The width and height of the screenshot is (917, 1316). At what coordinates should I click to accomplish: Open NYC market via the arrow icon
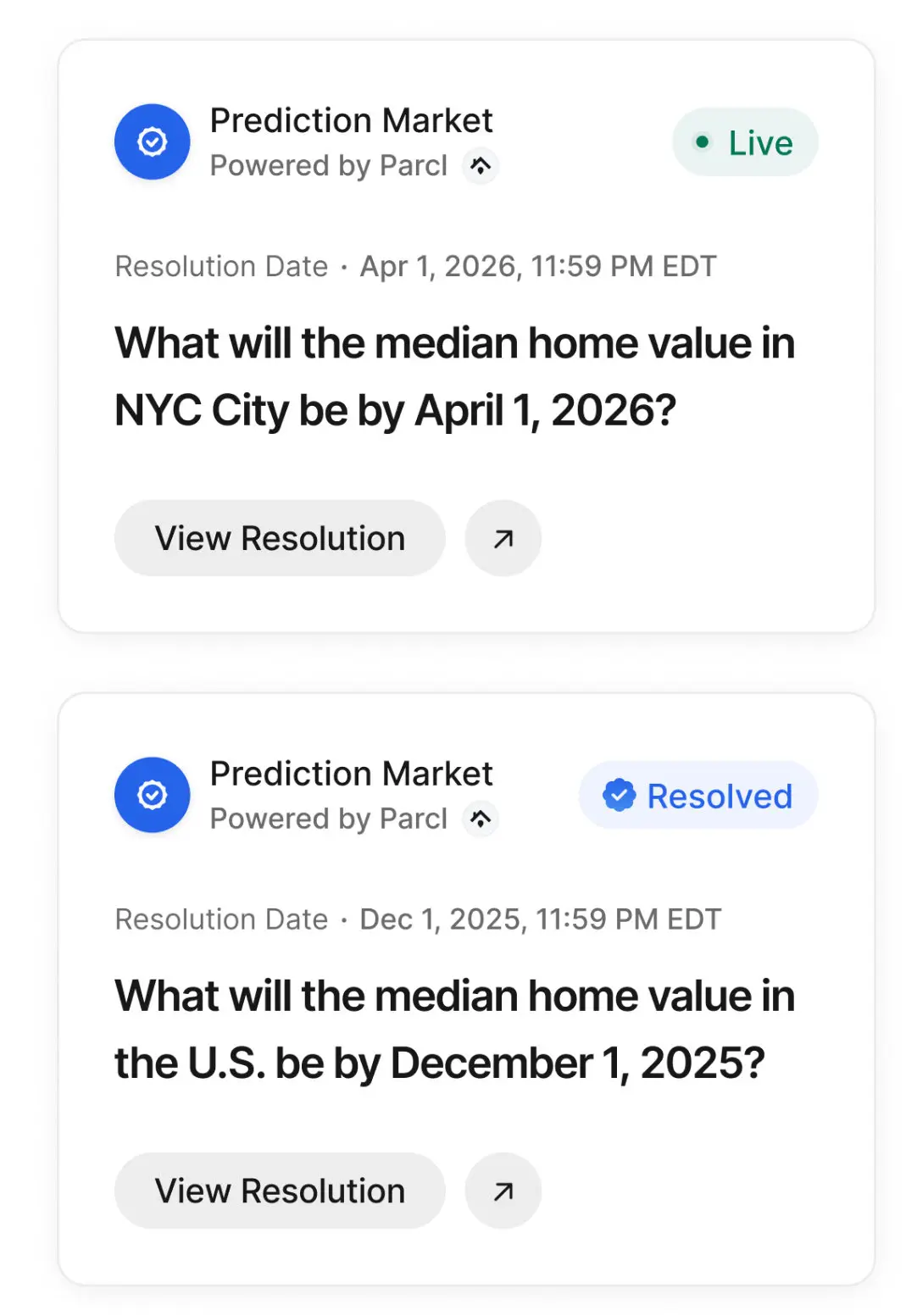pos(503,538)
